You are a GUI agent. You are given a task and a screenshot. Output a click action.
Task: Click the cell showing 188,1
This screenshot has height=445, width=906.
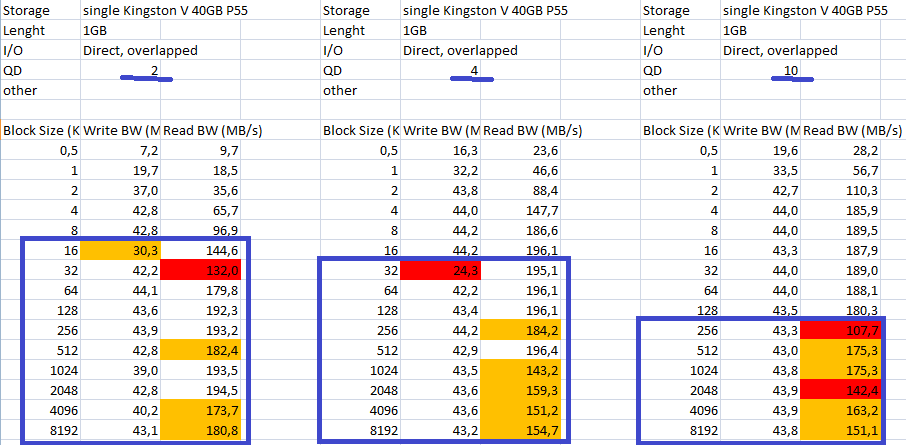pos(841,291)
